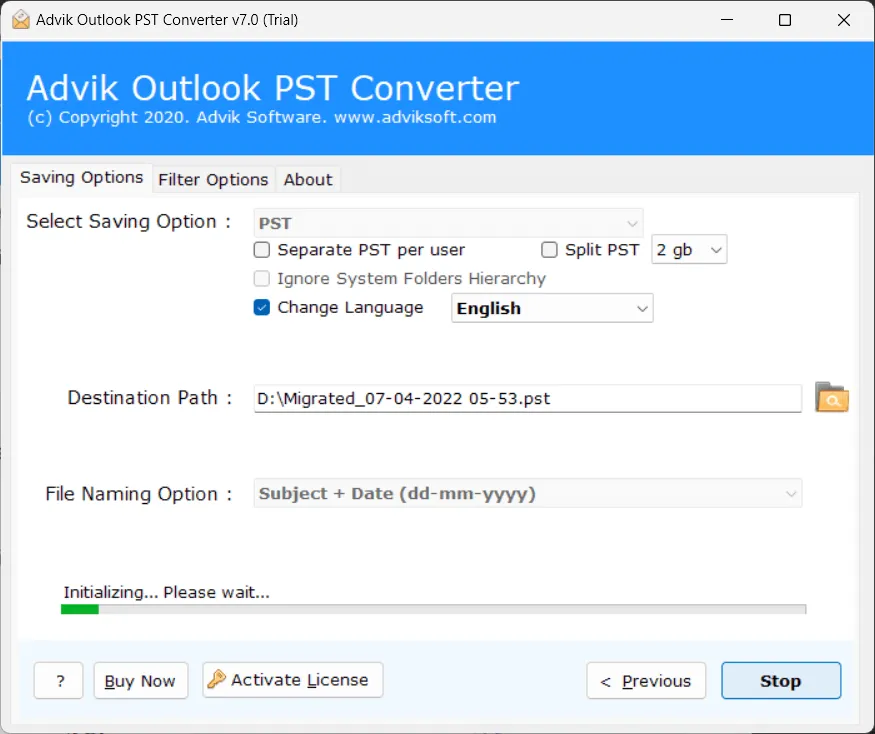Click the question mark help button

tap(59, 680)
